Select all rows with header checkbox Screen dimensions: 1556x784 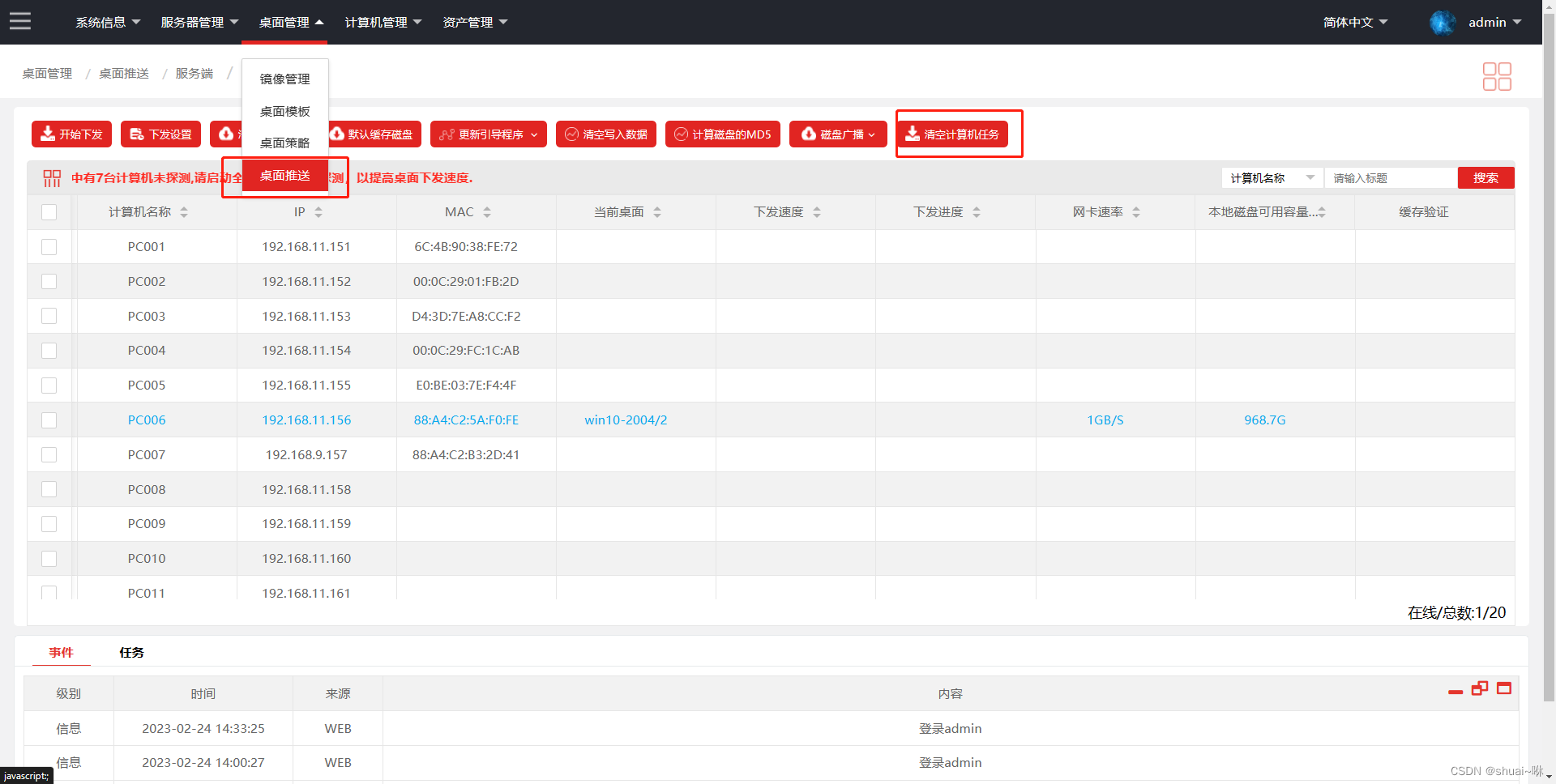[49, 212]
